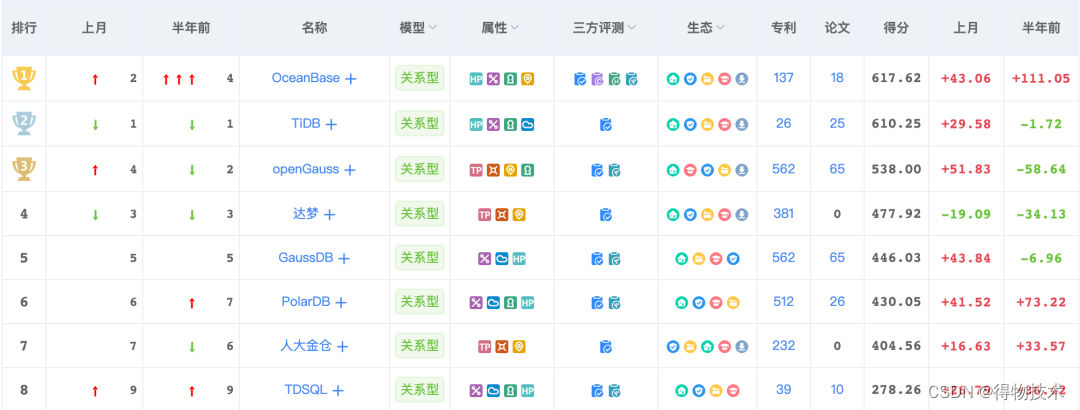Click the blue shield ecosystem icon for TiDB

(x=690, y=124)
